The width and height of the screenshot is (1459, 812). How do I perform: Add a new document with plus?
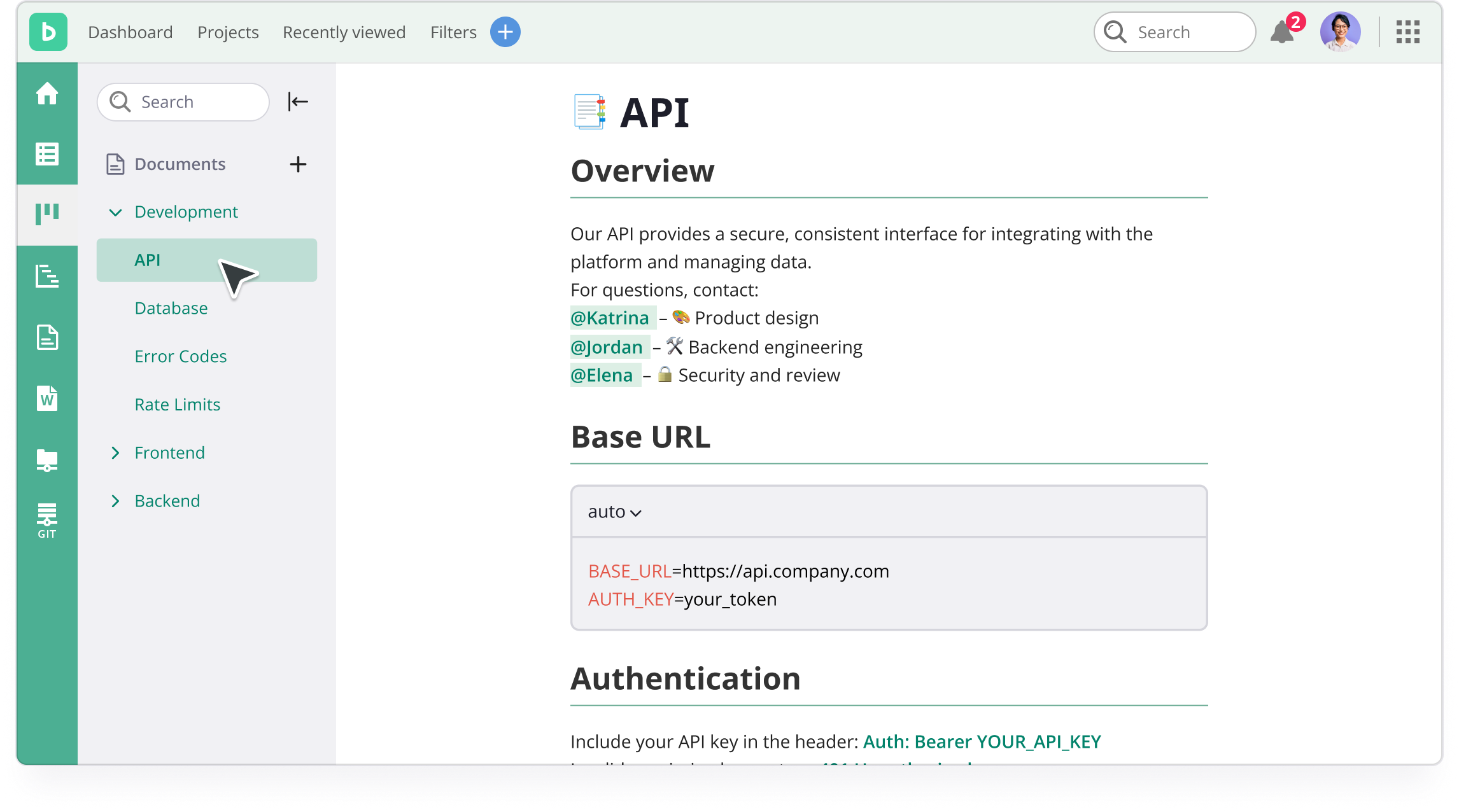[x=298, y=164]
